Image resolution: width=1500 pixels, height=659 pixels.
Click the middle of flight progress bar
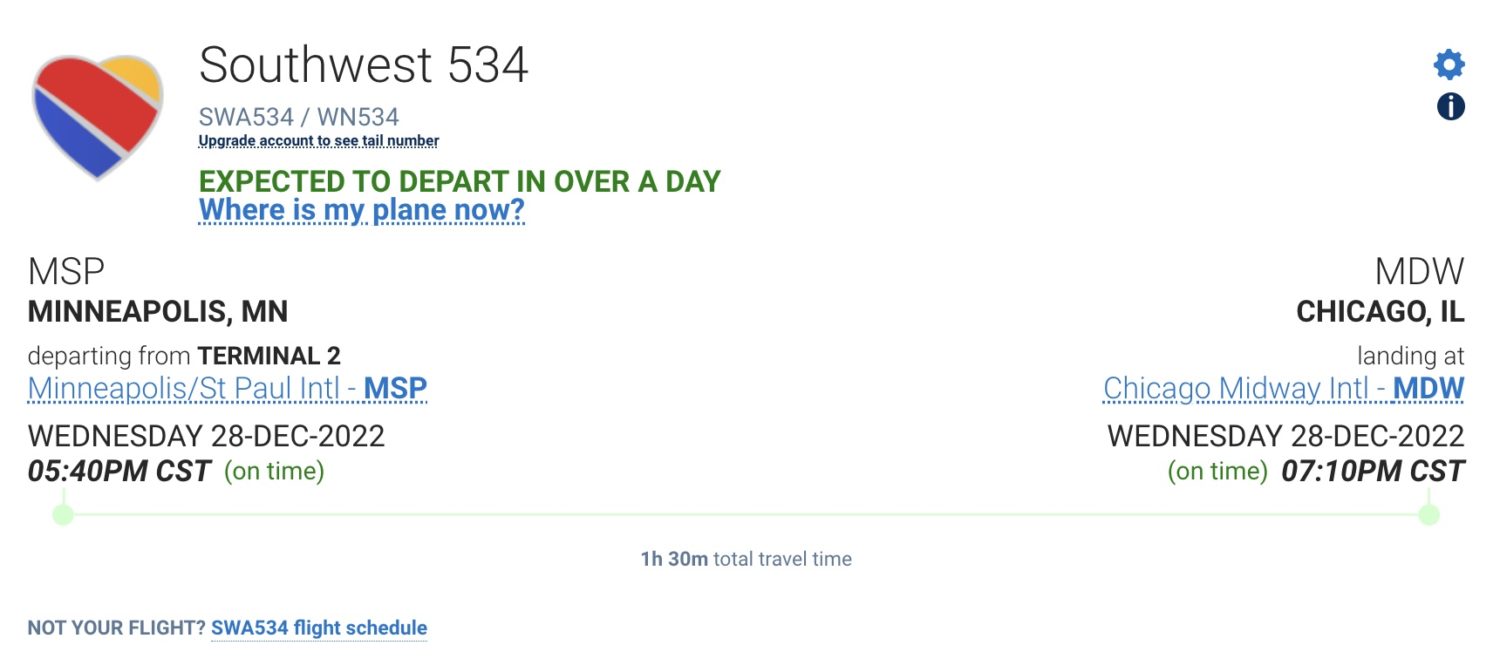746,515
